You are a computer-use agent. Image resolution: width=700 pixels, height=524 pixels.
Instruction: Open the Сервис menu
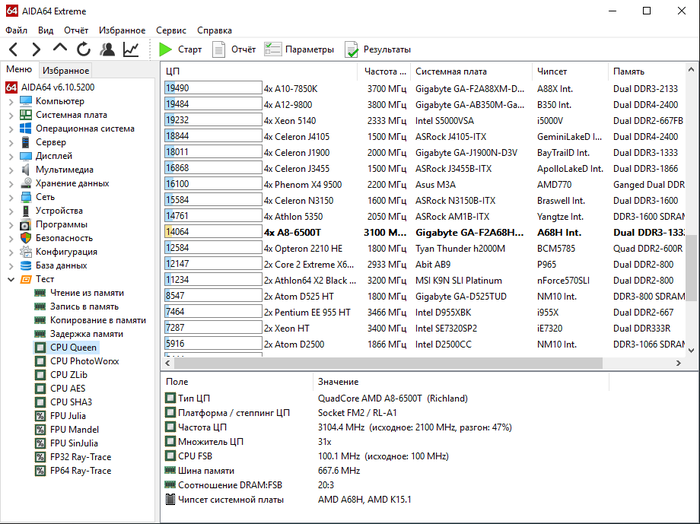(171, 30)
